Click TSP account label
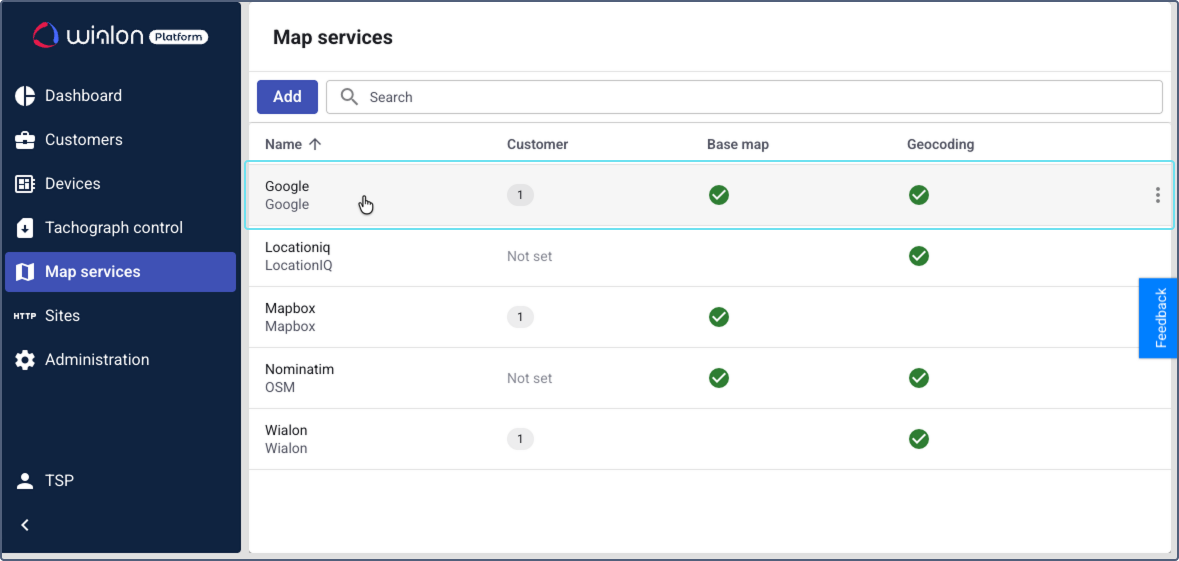The width and height of the screenshot is (1179, 561). coord(59,481)
